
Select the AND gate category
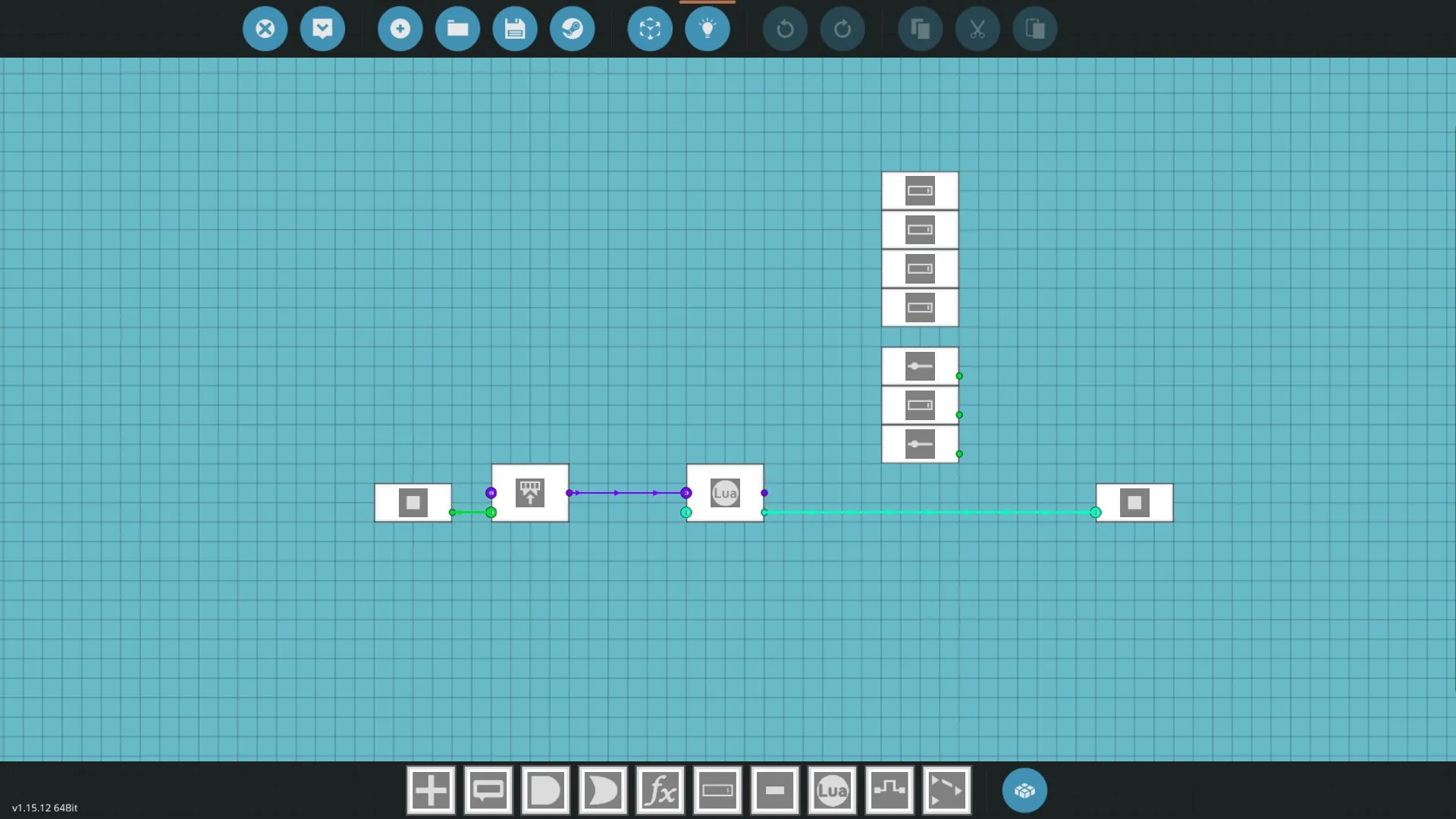point(545,791)
